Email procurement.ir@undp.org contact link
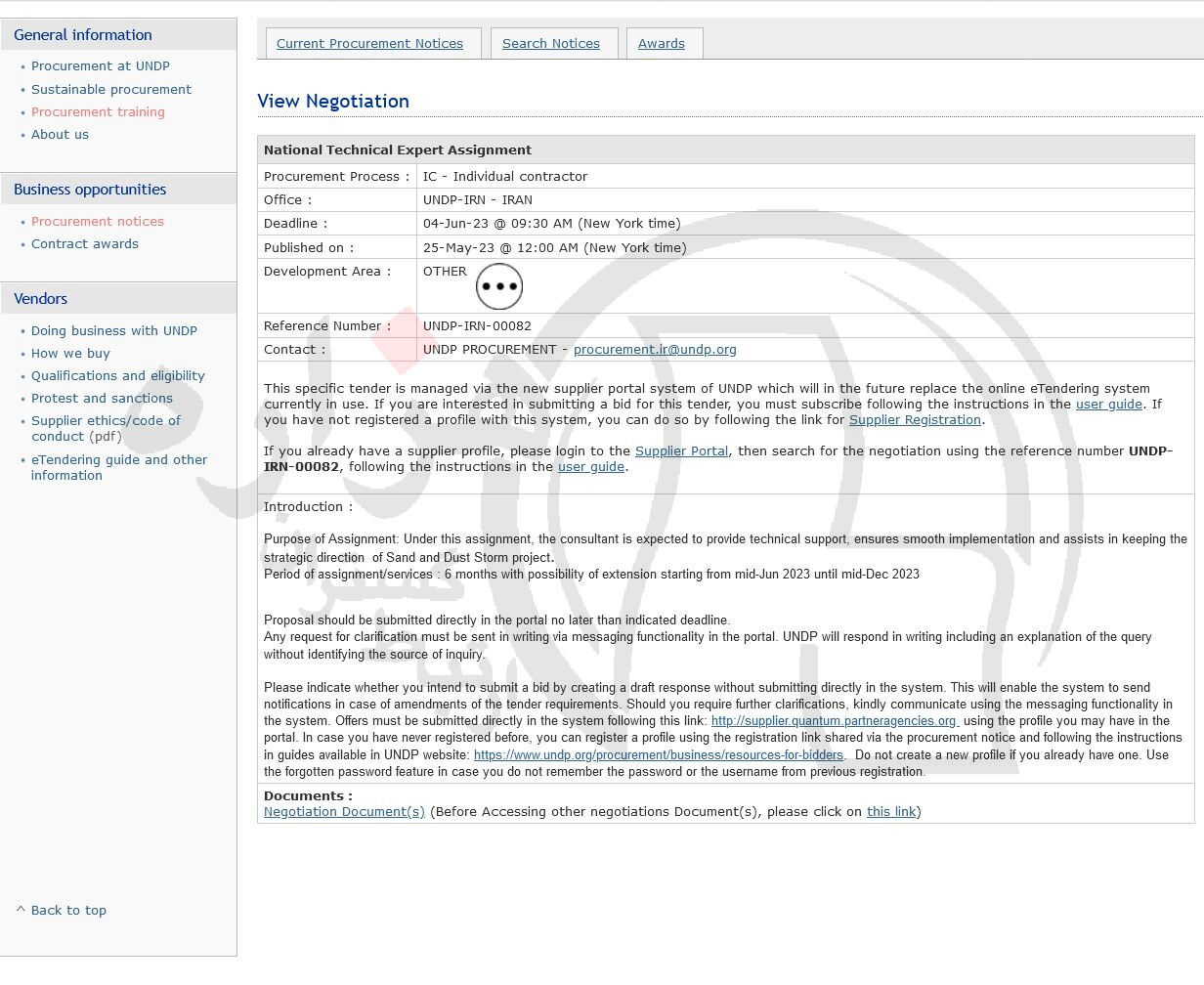Image resolution: width=1204 pixels, height=985 pixels. 654,350
